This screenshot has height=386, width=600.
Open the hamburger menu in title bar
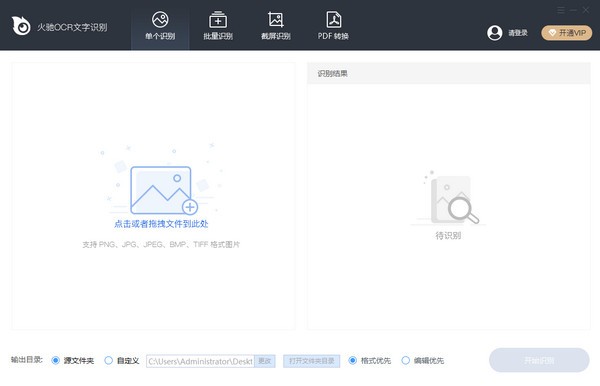561,10
